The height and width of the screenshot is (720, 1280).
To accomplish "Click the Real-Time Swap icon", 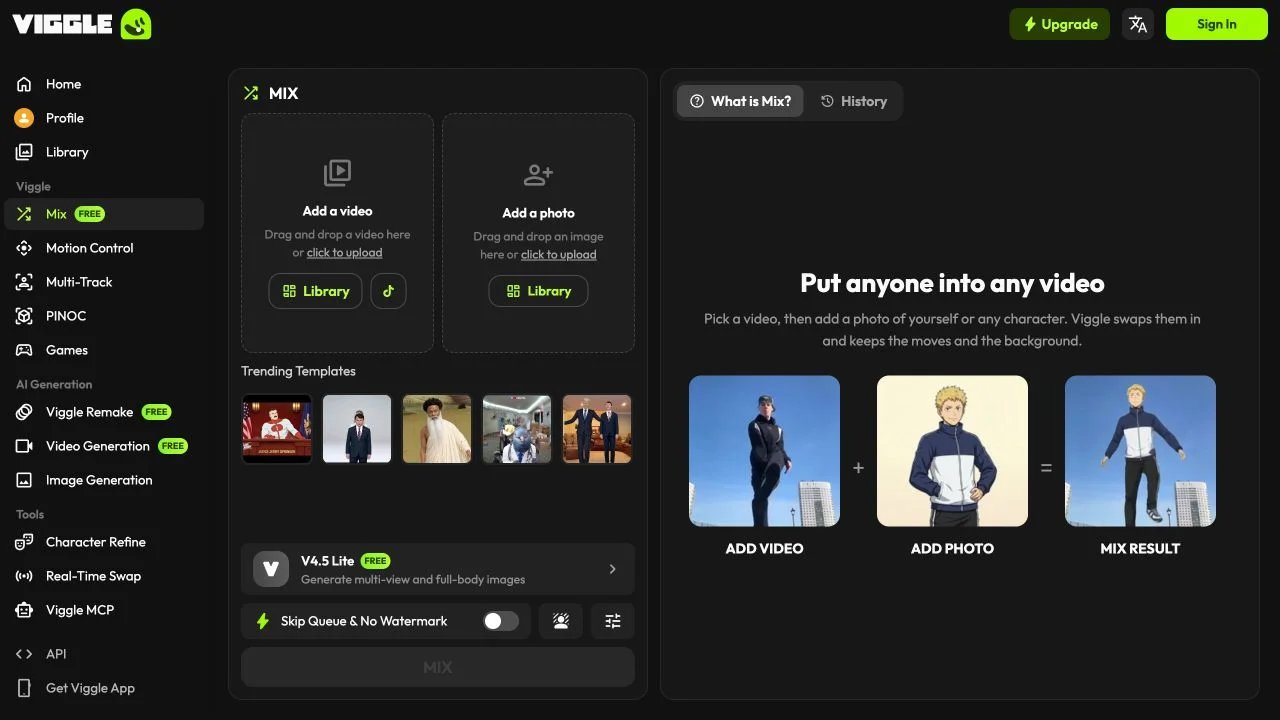I will [24, 576].
